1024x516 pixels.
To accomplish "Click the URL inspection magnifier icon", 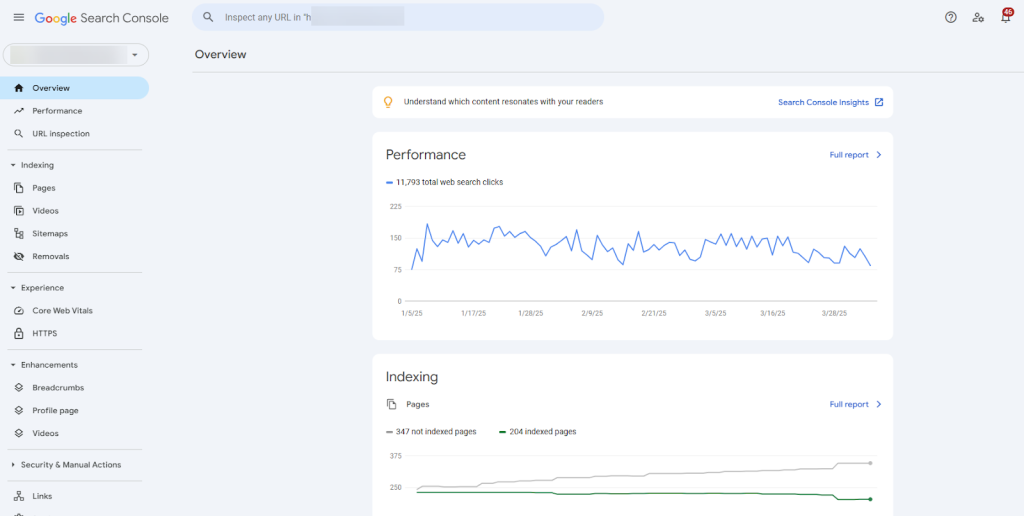I will point(19,134).
